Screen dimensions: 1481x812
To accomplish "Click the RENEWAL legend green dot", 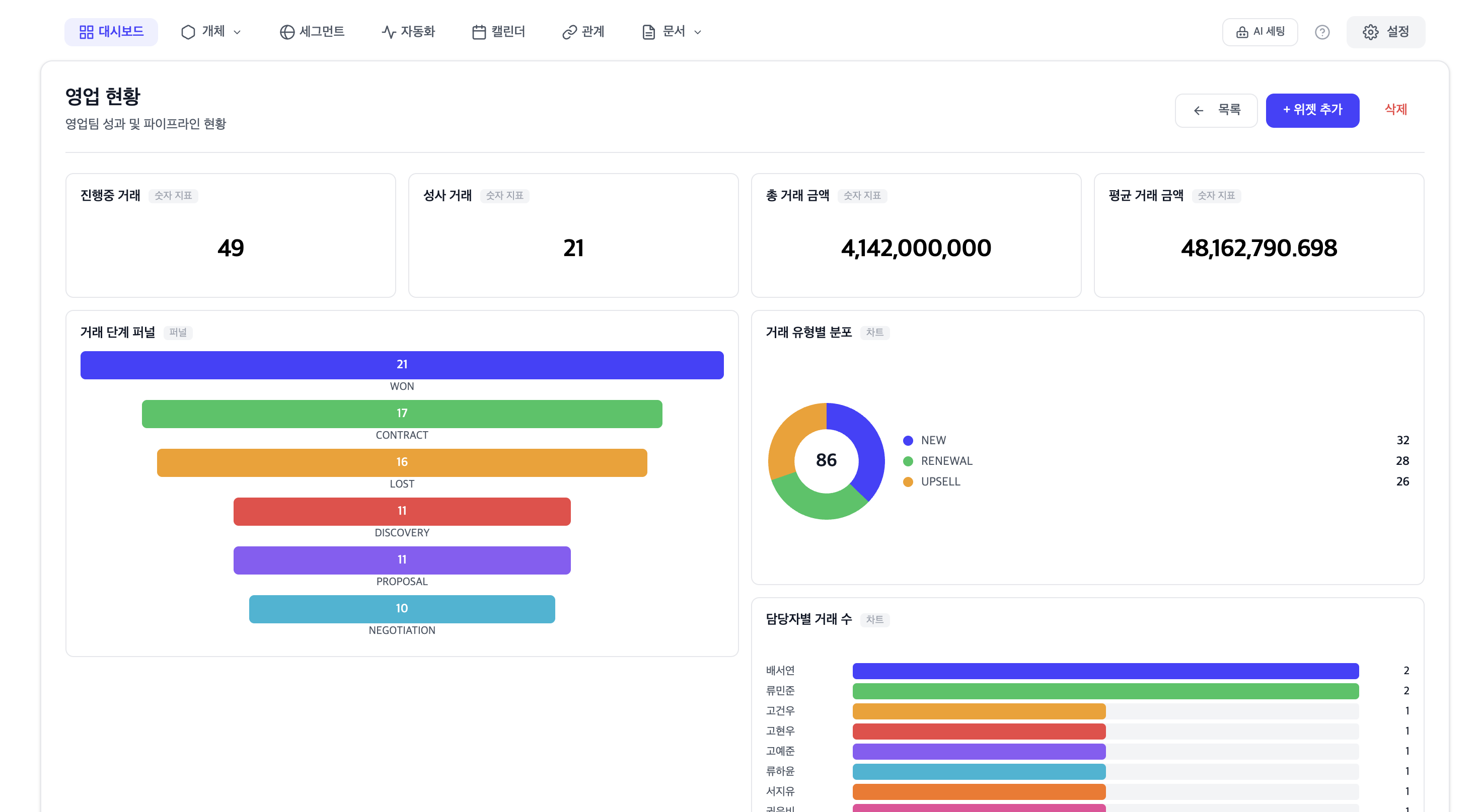I will 908,461.
